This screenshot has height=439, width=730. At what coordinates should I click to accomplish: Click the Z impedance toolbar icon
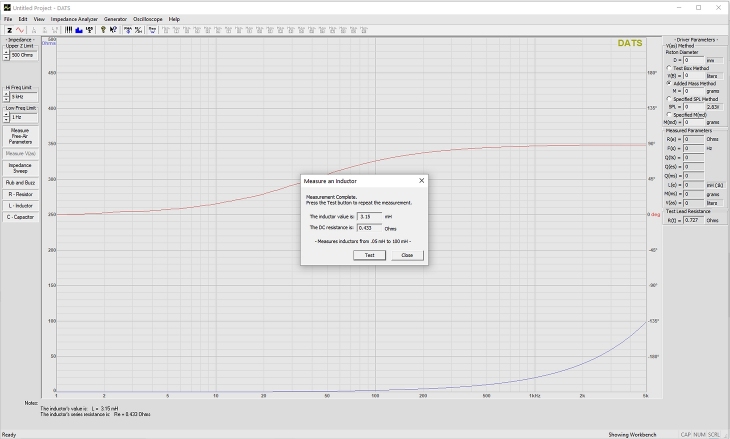[x=8, y=30]
